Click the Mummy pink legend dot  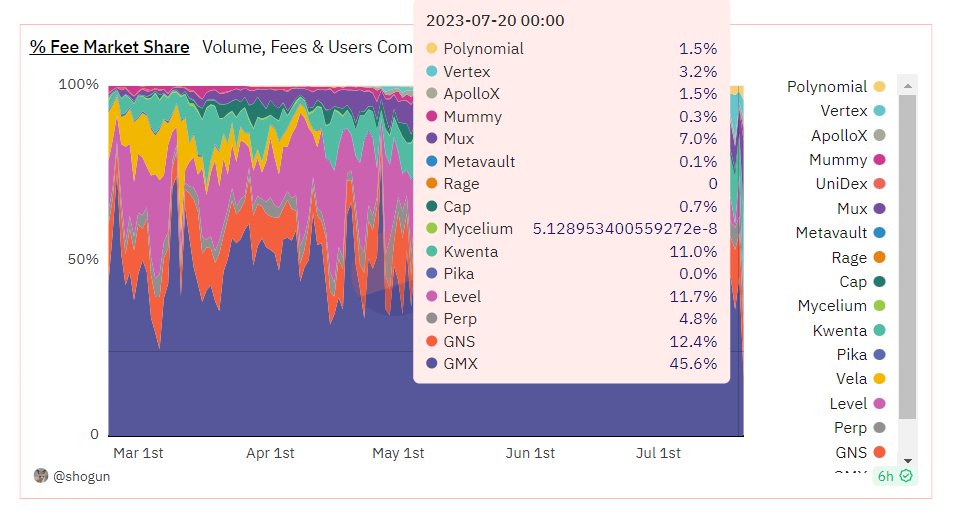pos(879,160)
